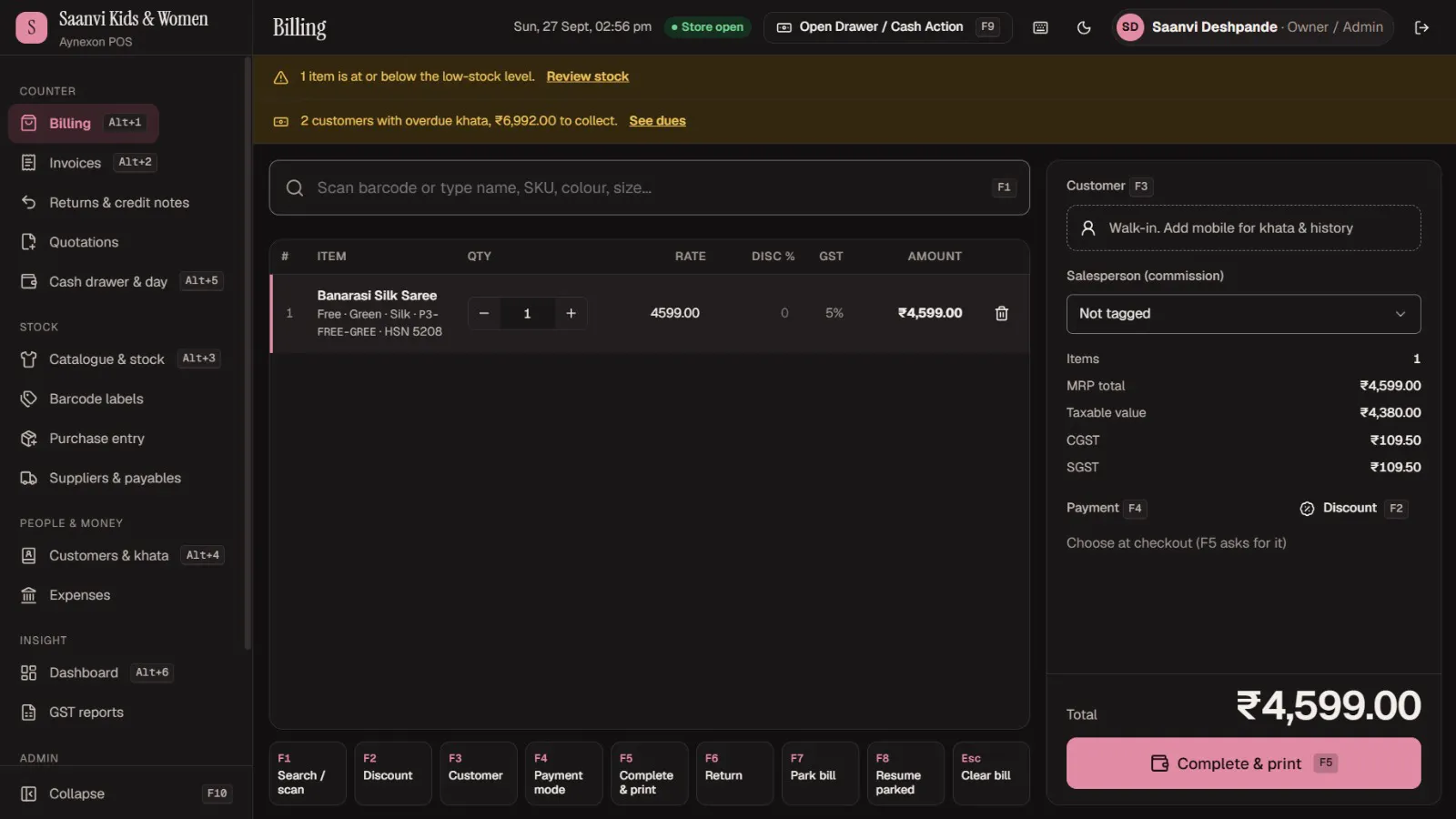The image size is (1456, 819).
Task: Open the Salesperson Not tagged dropdown
Action: pyautogui.click(x=1243, y=314)
